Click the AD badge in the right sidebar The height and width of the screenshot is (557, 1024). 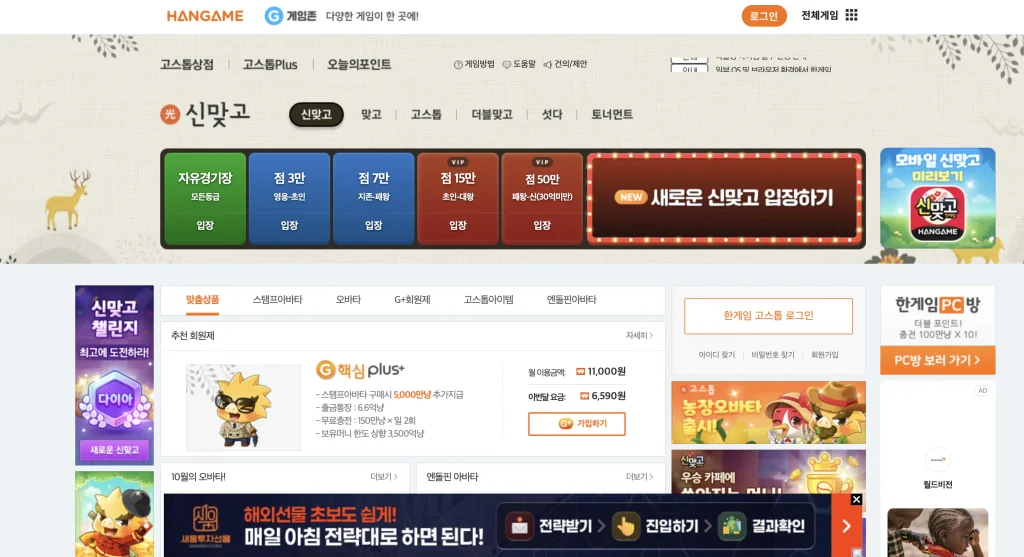click(982, 390)
